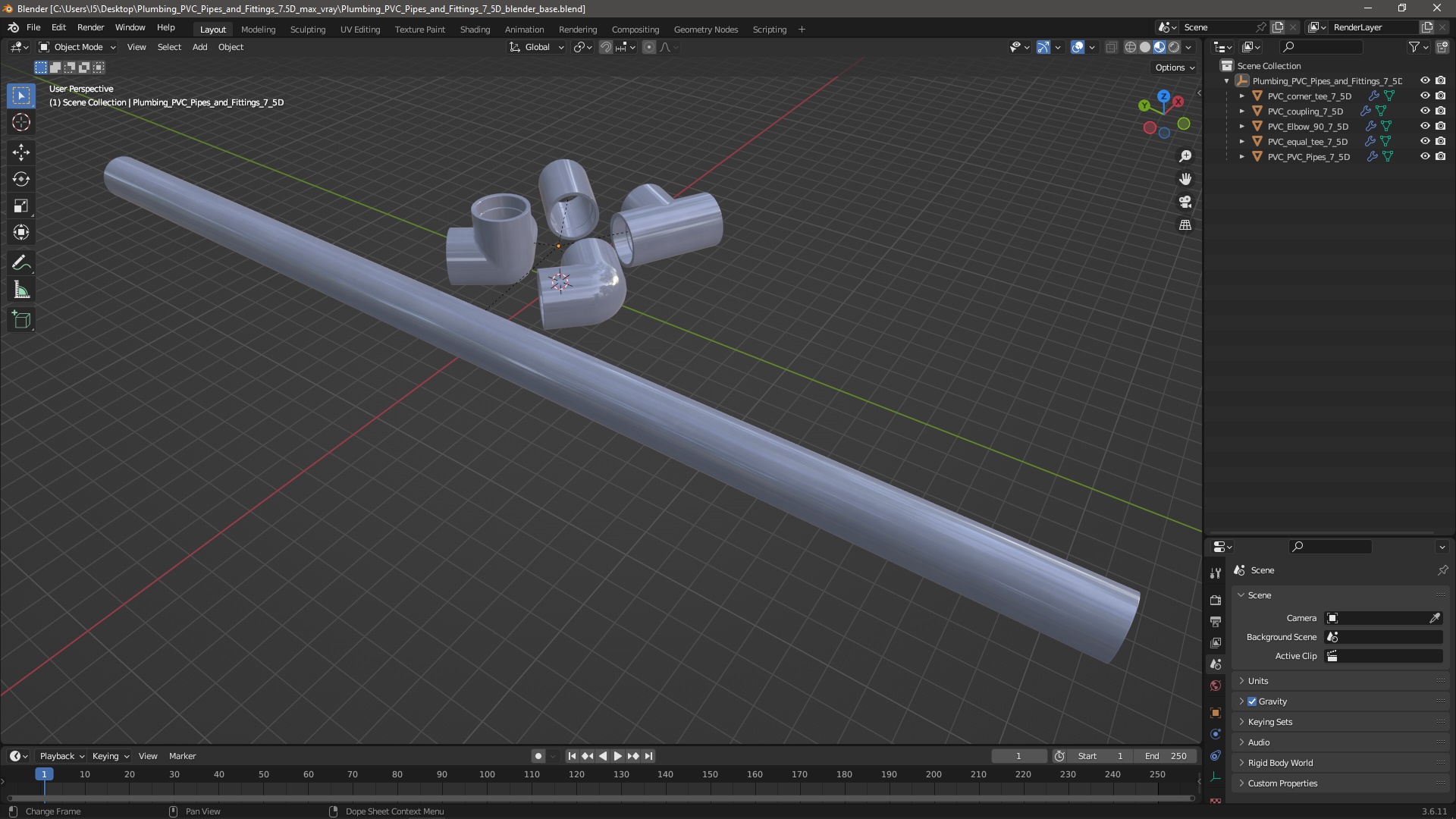Image resolution: width=1456 pixels, height=819 pixels.
Task: Toggle snapping magnet icon
Action: coord(605,47)
